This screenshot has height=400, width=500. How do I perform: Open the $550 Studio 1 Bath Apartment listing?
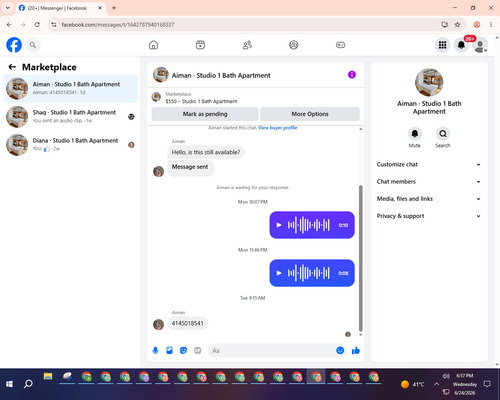201,101
